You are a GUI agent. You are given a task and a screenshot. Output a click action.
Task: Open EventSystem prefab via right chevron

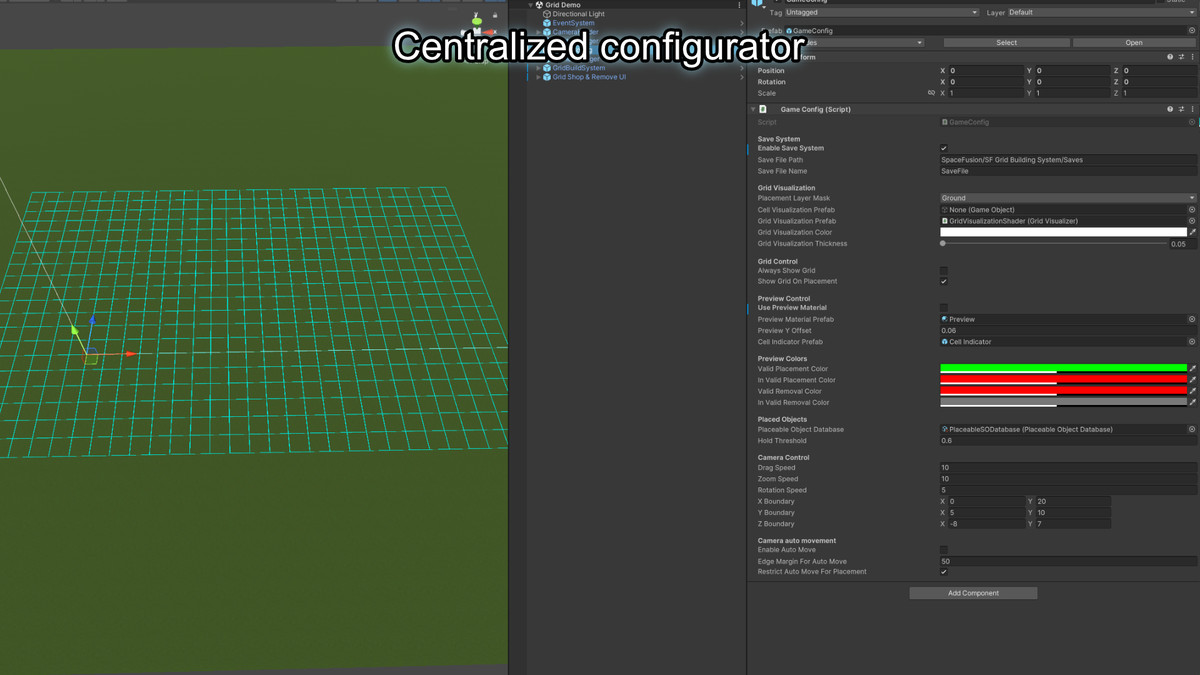tap(741, 23)
